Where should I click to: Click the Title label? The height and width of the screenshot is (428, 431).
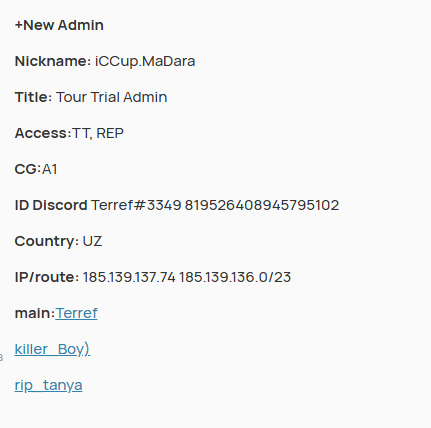click(33, 97)
